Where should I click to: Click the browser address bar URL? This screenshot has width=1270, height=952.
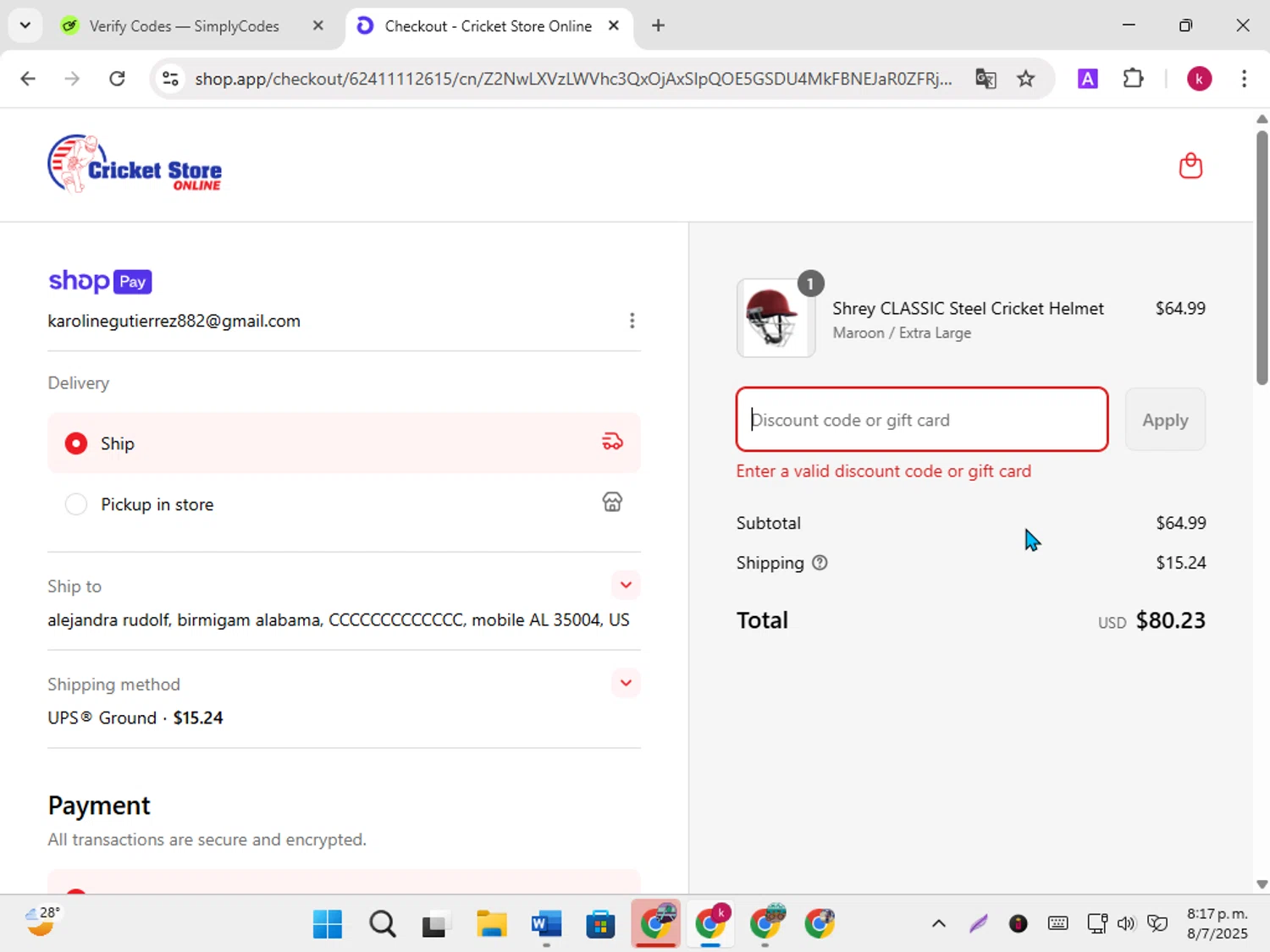click(573, 79)
